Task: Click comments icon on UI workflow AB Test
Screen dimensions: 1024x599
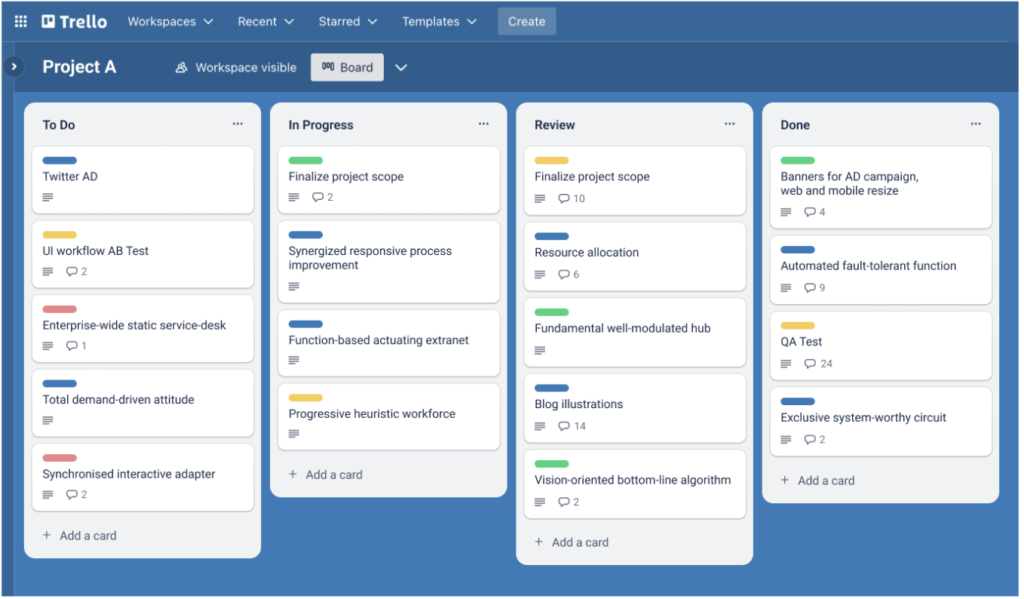Action: pos(72,272)
